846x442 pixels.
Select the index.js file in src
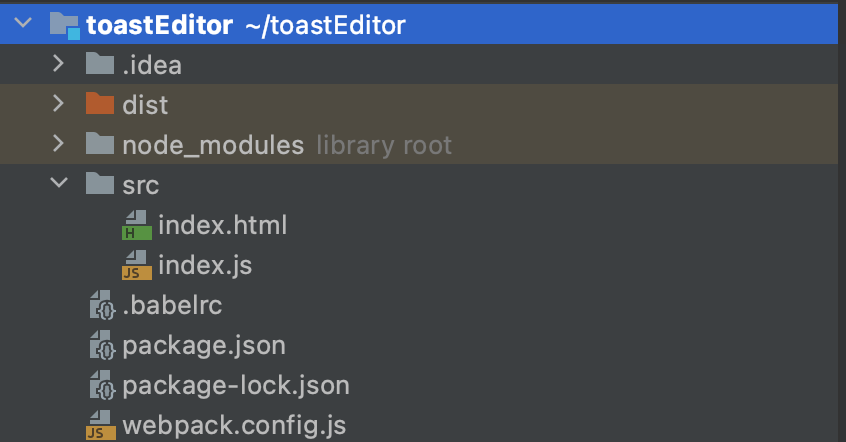click(x=205, y=265)
